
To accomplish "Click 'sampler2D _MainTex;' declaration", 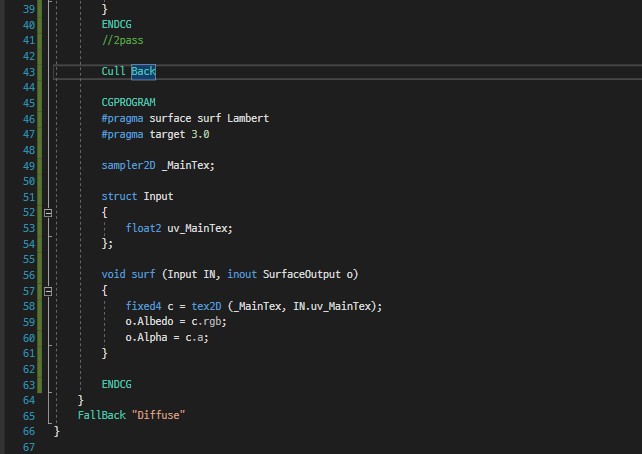I will [158, 165].
